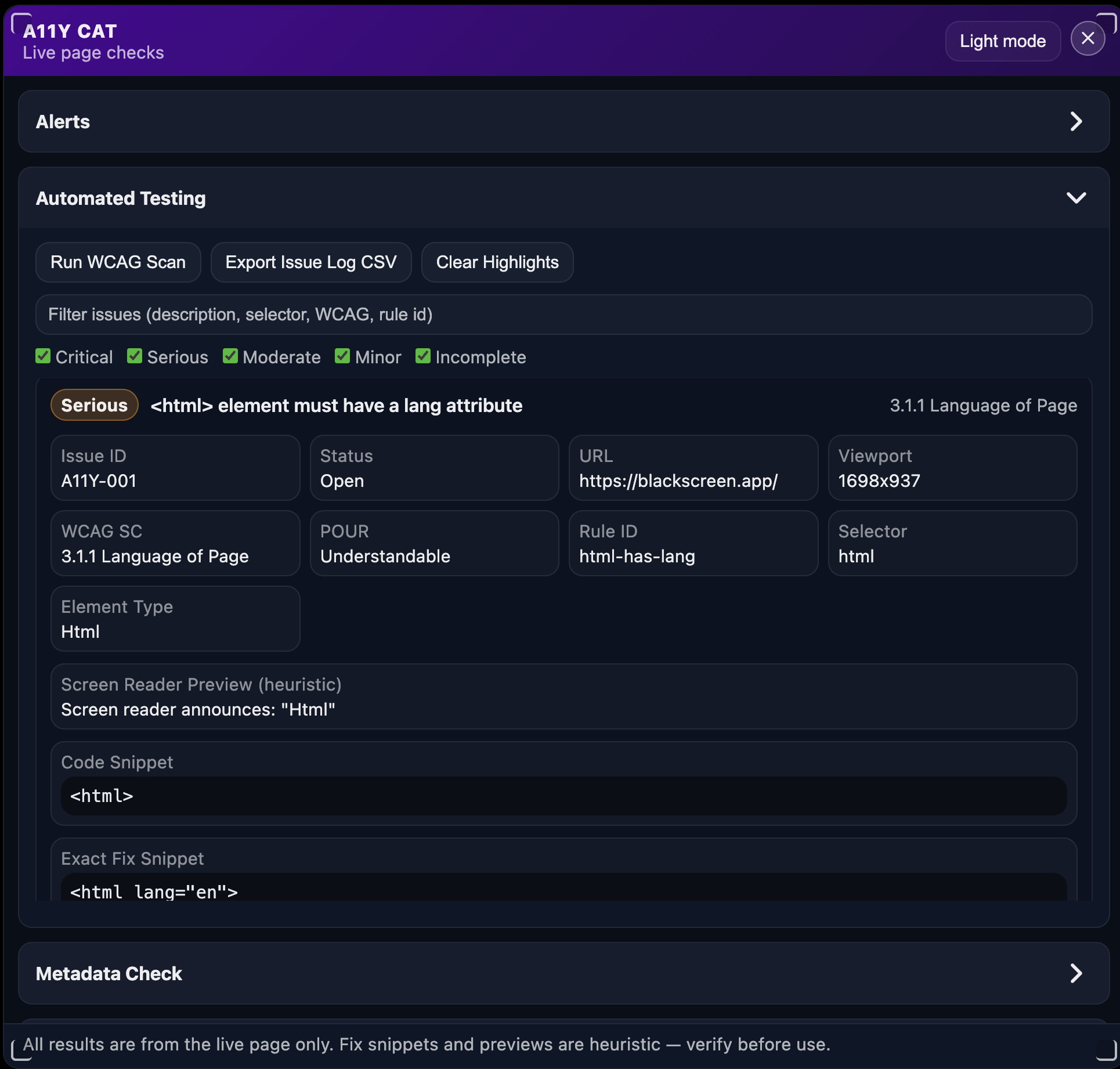The image size is (1120, 1069).
Task: Uncheck the Minor severity filter
Action: pyautogui.click(x=342, y=356)
